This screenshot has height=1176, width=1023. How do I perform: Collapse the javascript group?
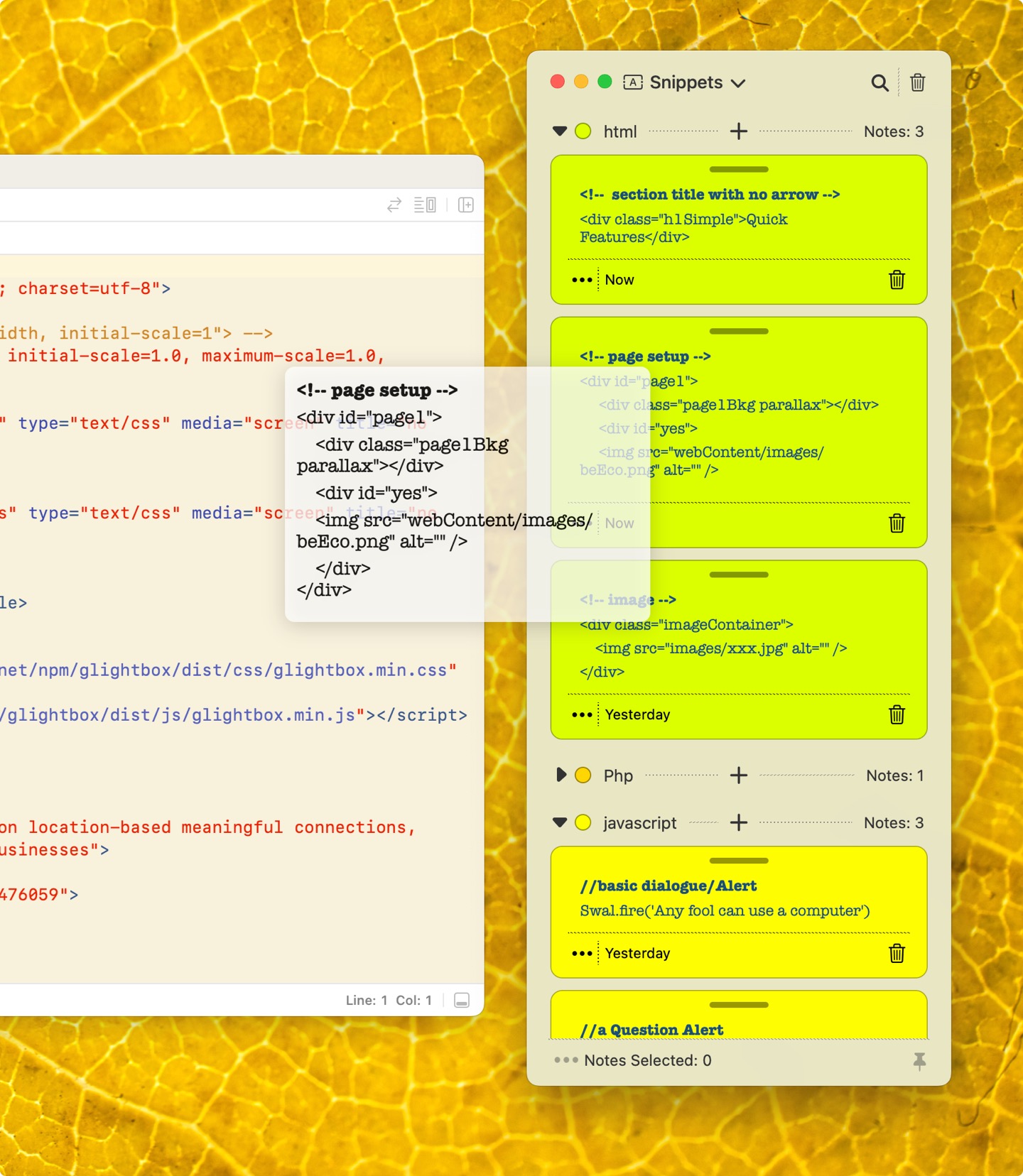(x=560, y=823)
